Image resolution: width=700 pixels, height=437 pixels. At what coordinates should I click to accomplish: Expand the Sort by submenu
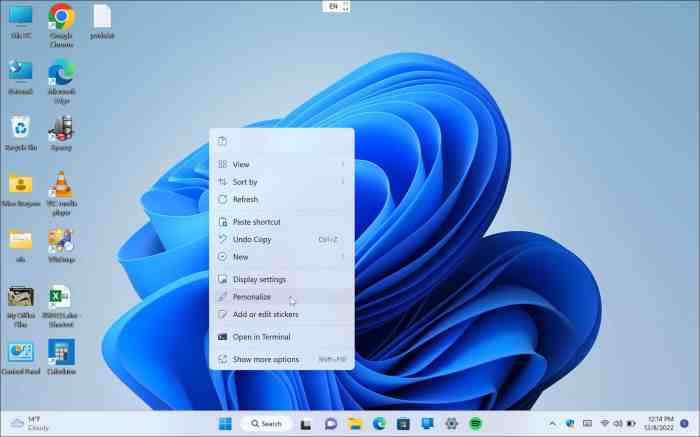click(282, 182)
